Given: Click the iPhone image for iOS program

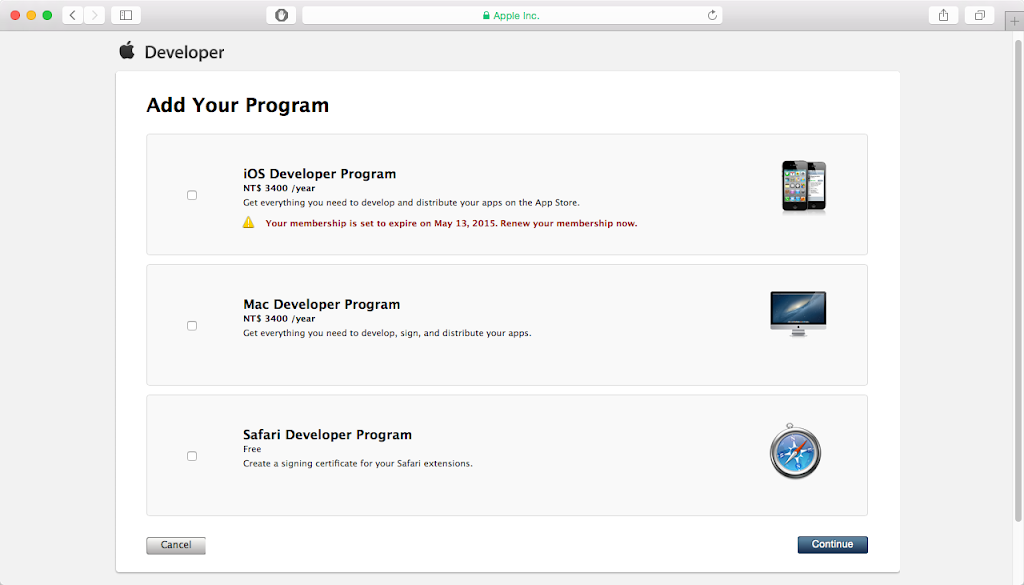Looking at the screenshot, I should pos(804,186).
